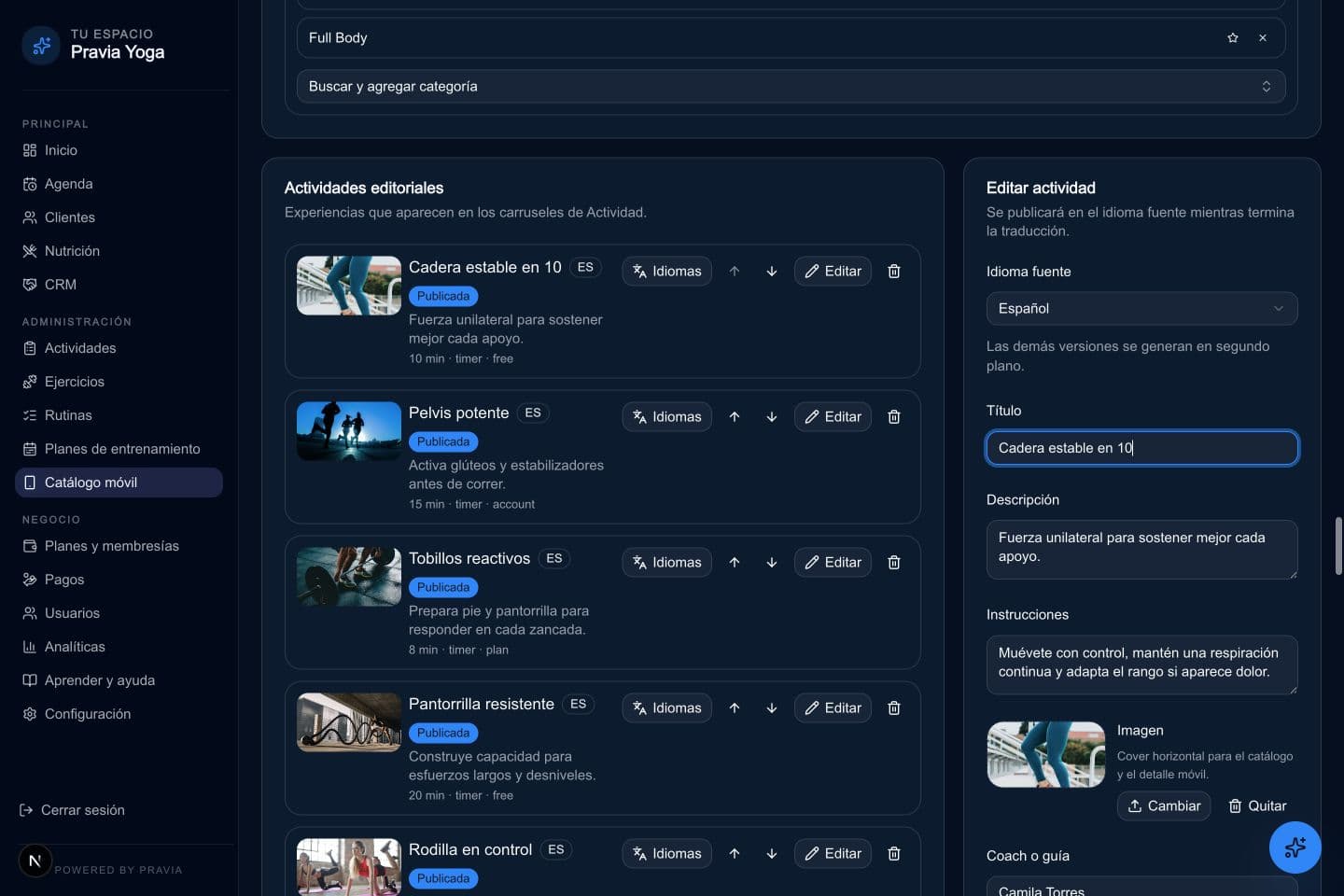Open Analíticas in the sidebar

click(119, 647)
